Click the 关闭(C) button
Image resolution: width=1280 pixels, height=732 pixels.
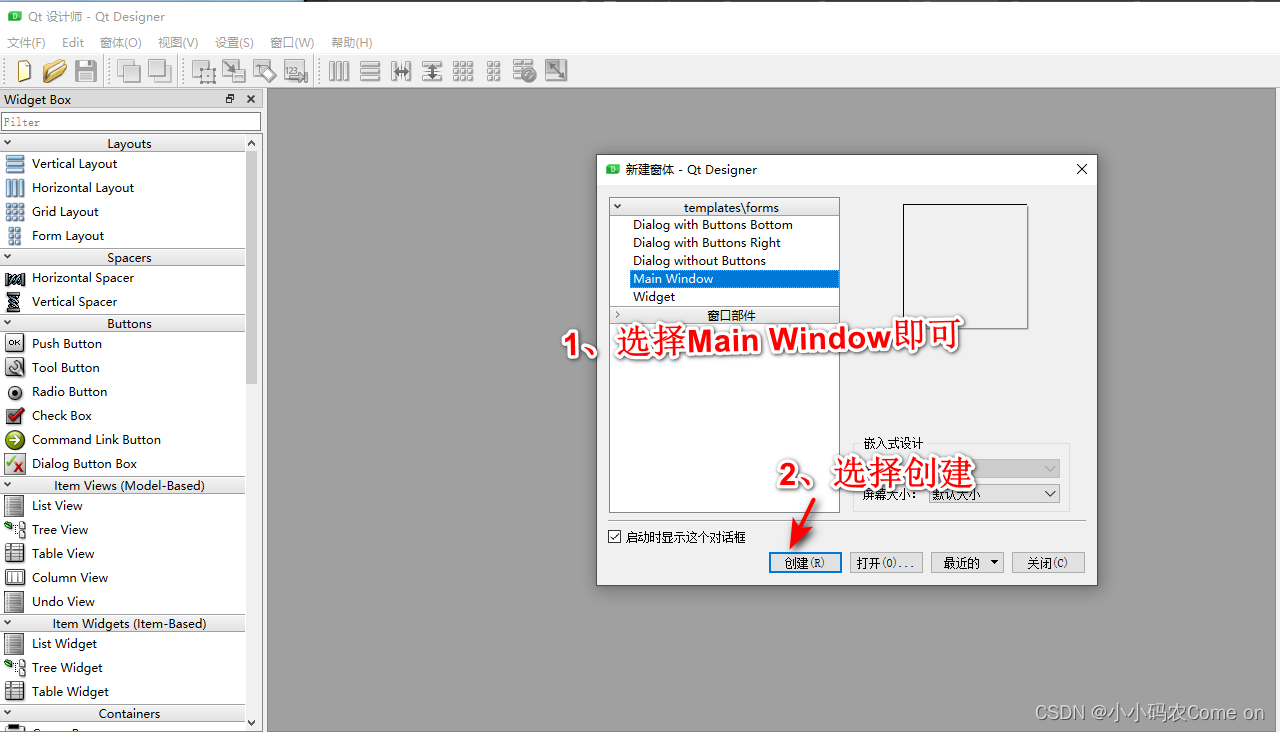(1048, 563)
